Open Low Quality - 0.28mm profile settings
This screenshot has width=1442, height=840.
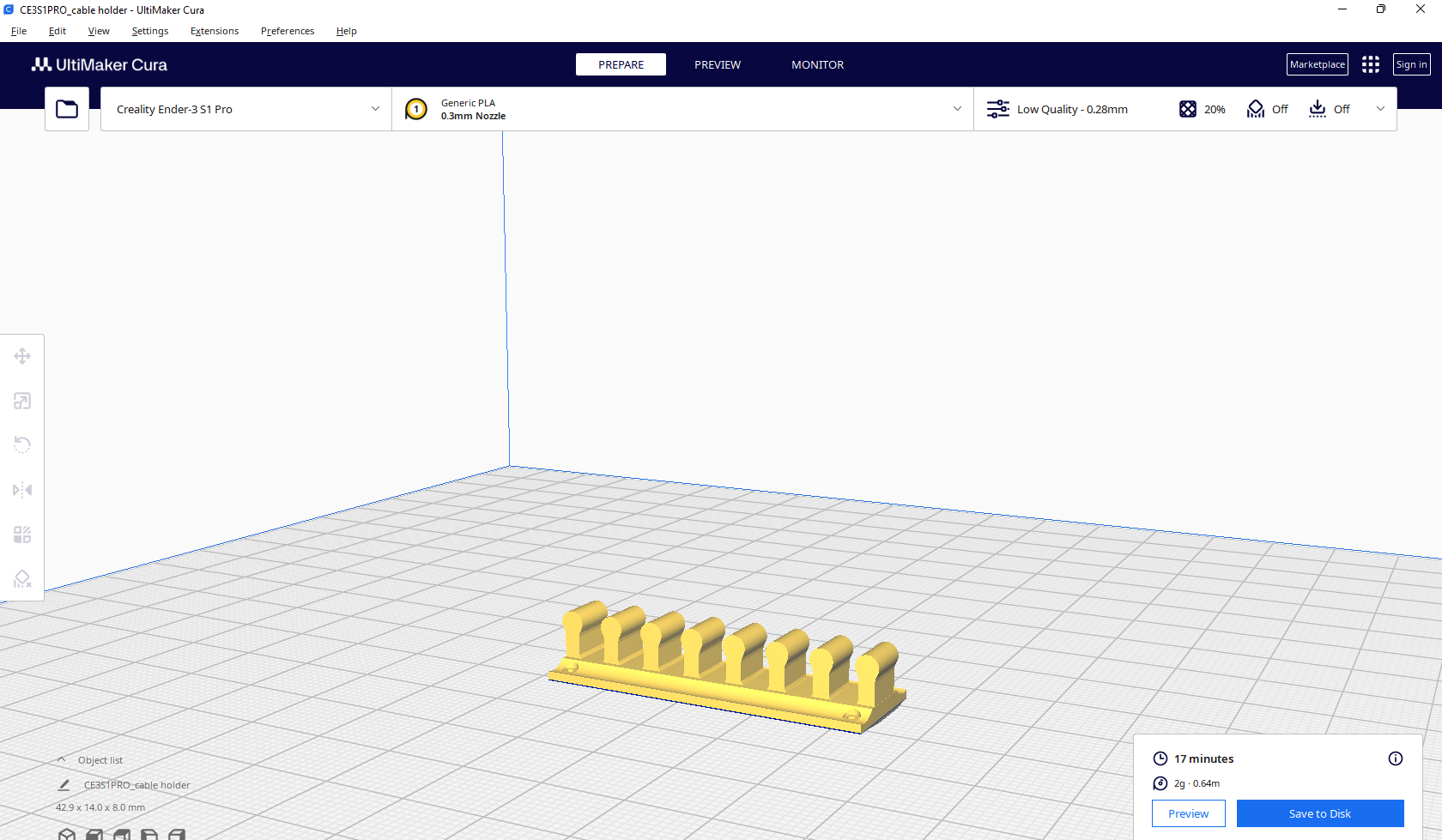coord(1057,109)
